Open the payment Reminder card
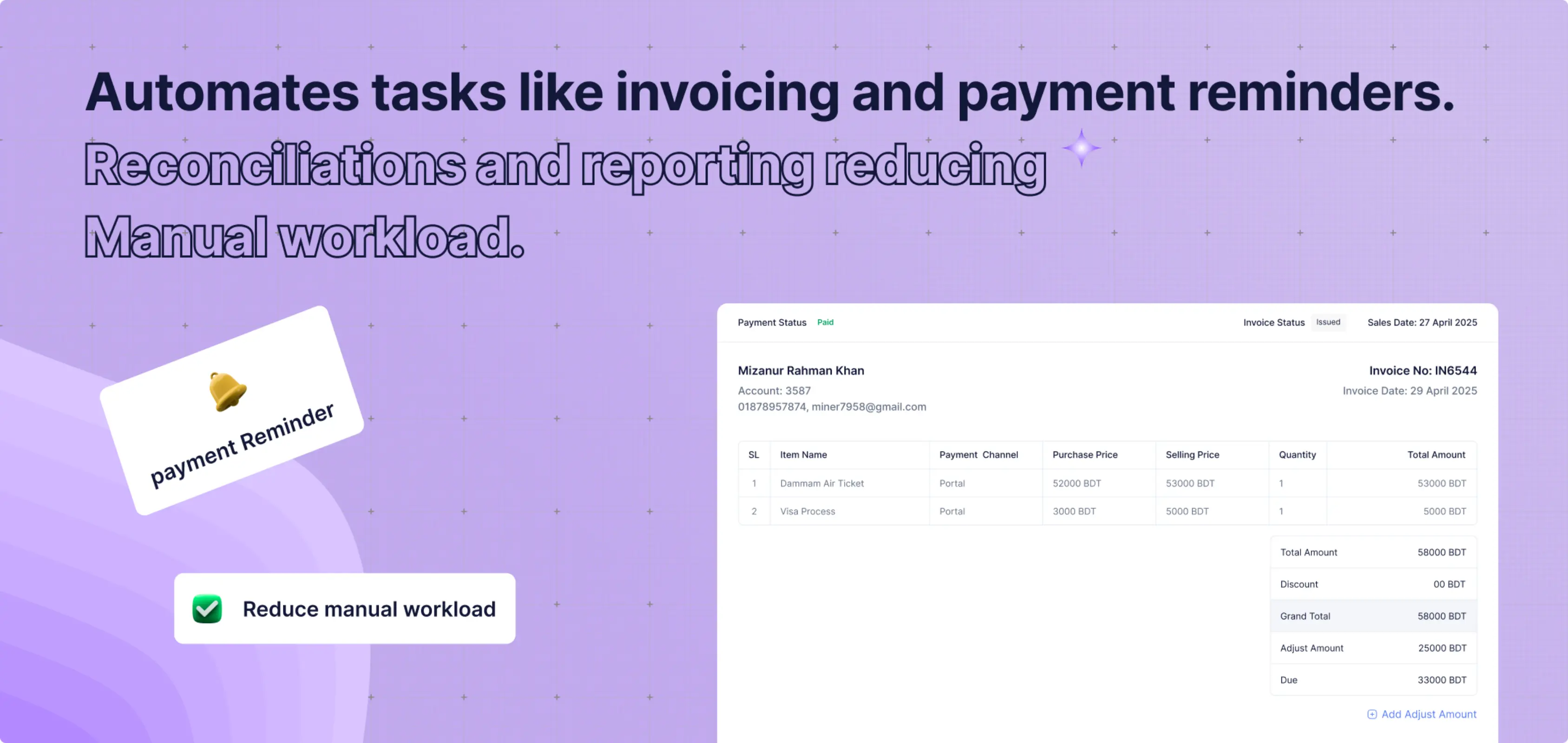The image size is (1568, 743). click(232, 411)
